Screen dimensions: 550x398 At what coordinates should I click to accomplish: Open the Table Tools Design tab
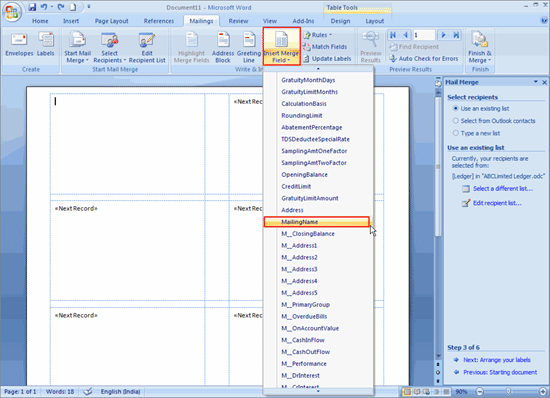point(340,21)
